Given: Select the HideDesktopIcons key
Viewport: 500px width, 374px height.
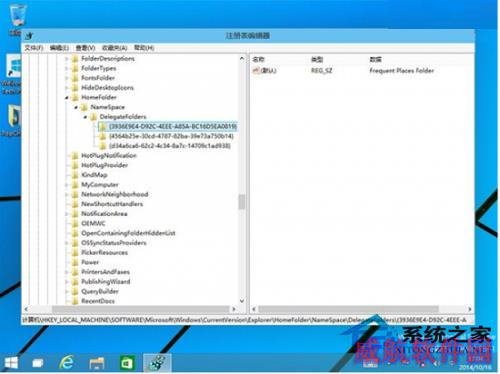Looking at the screenshot, I should 107,88.
